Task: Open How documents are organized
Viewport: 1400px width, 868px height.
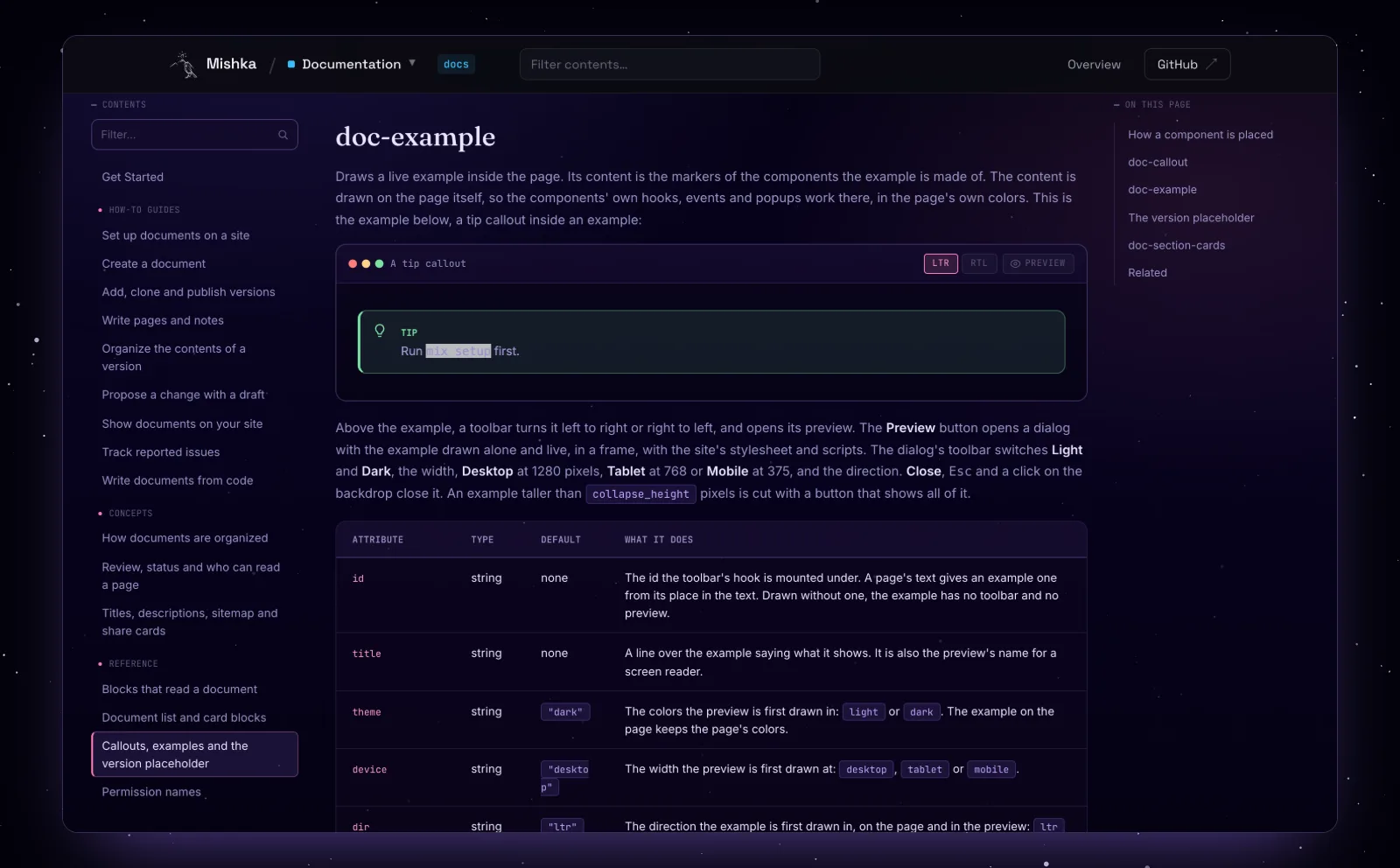Action: (x=185, y=538)
